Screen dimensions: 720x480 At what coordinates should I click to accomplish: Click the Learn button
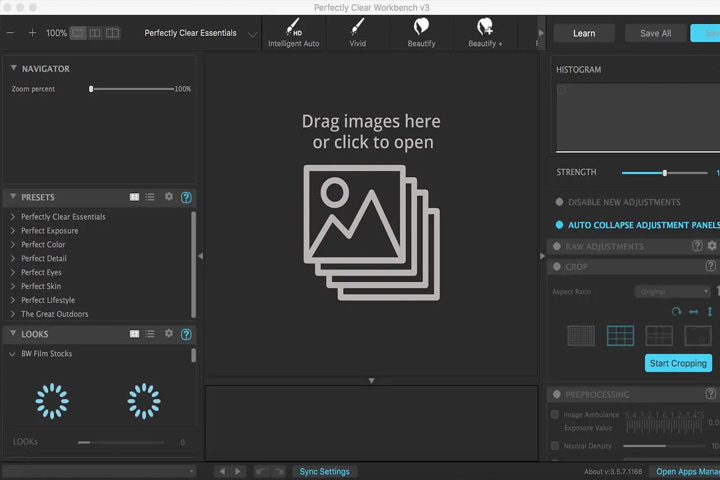(x=584, y=34)
